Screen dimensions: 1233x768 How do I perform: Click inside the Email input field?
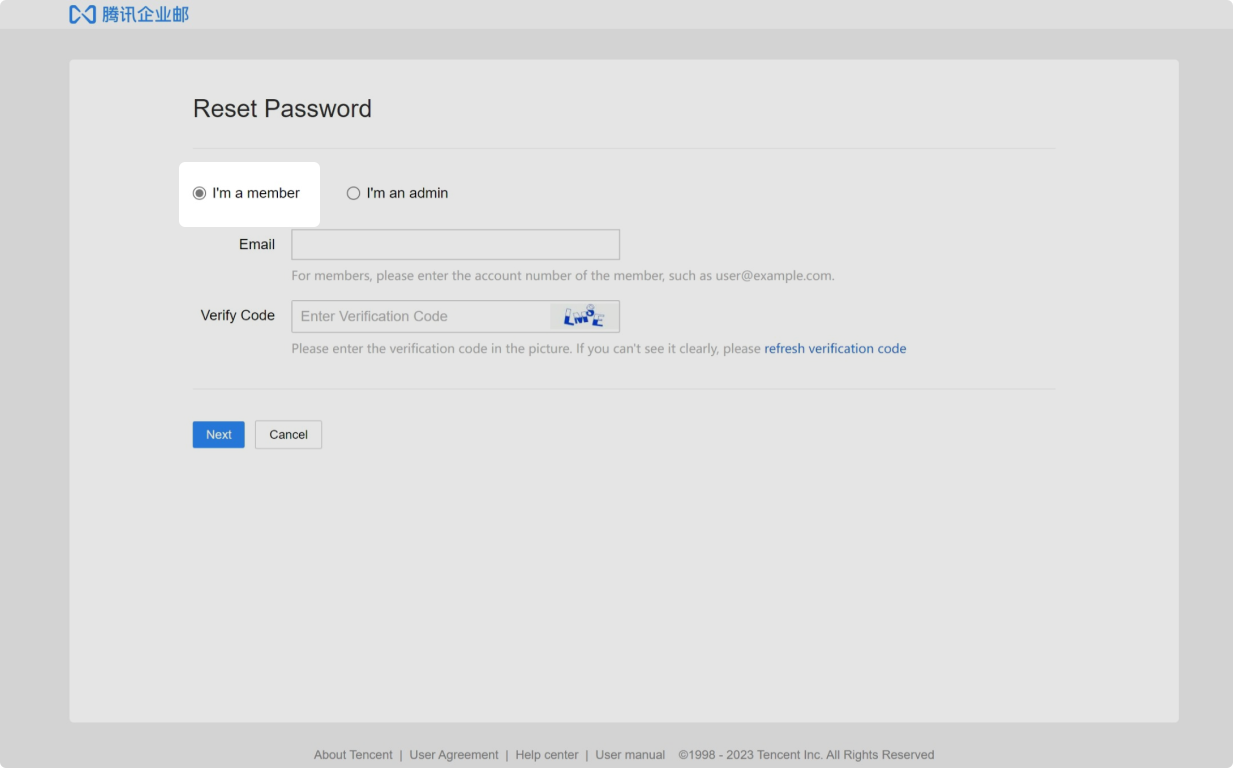coord(455,244)
